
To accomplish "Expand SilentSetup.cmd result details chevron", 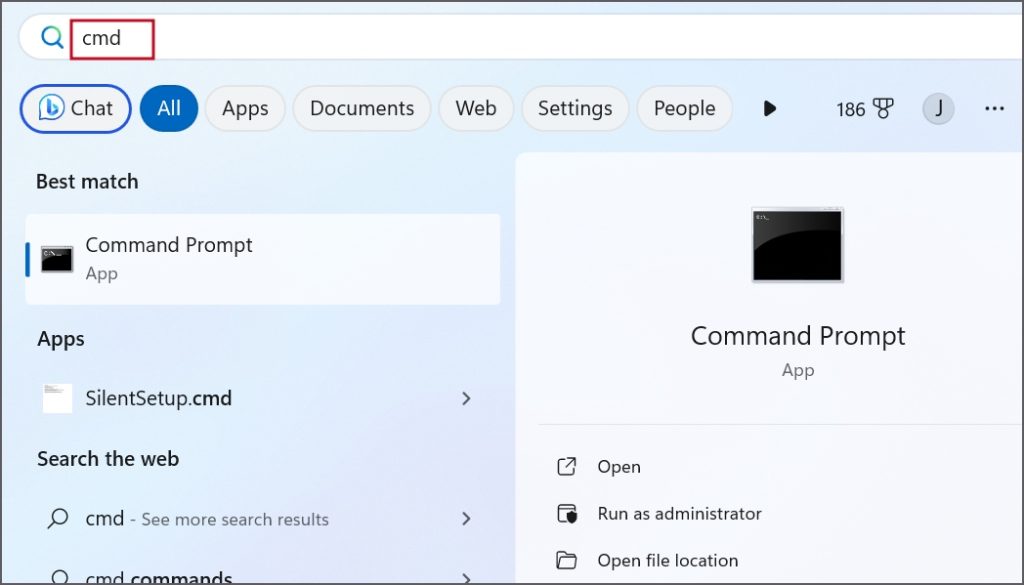I will point(466,398).
